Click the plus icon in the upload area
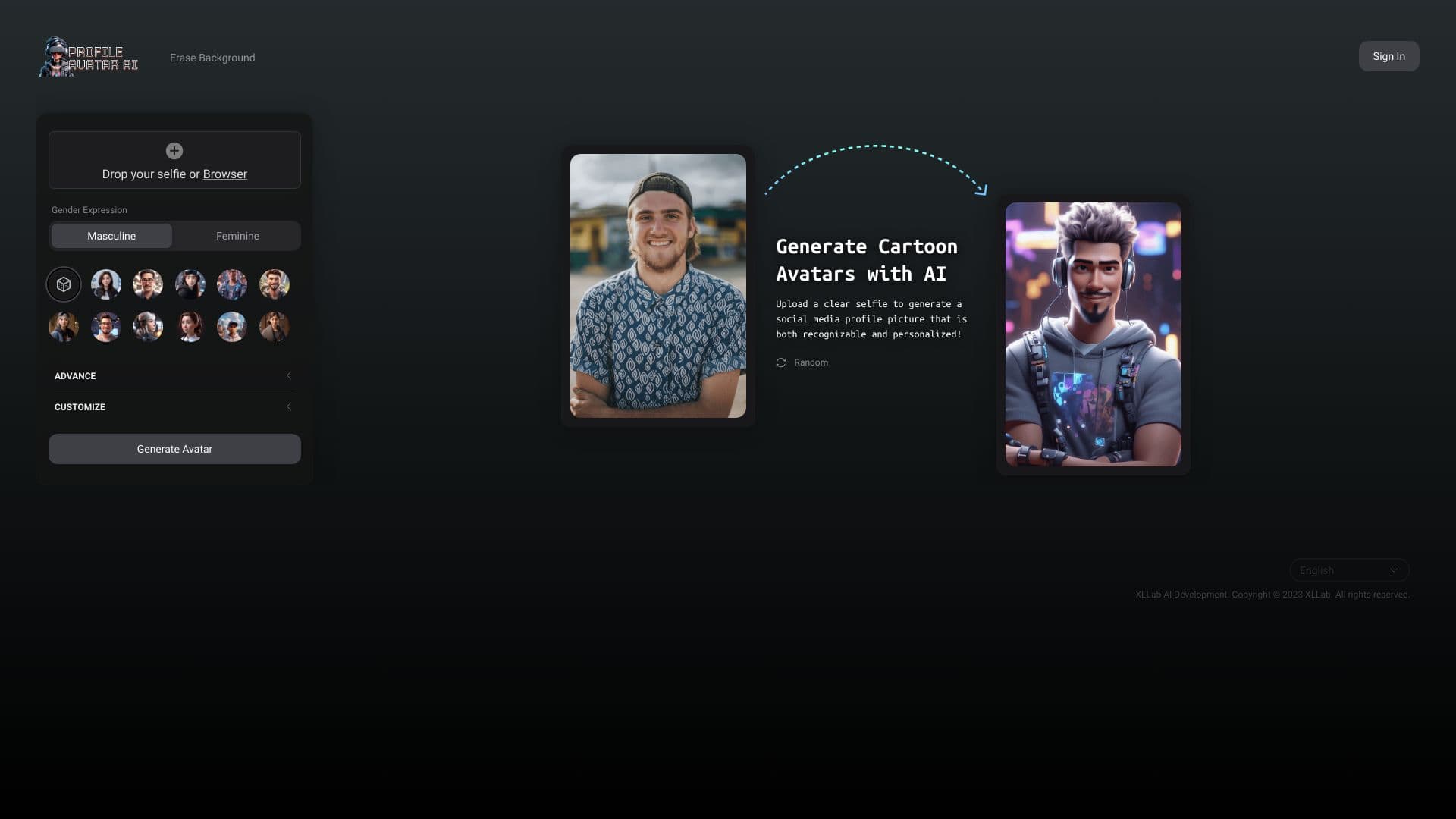This screenshot has height=819, width=1456. pos(174,151)
